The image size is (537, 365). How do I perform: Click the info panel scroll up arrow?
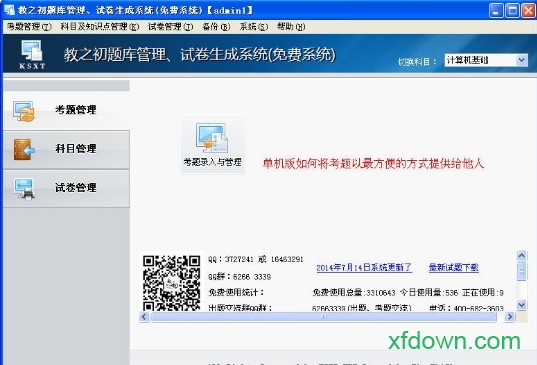coord(522,255)
